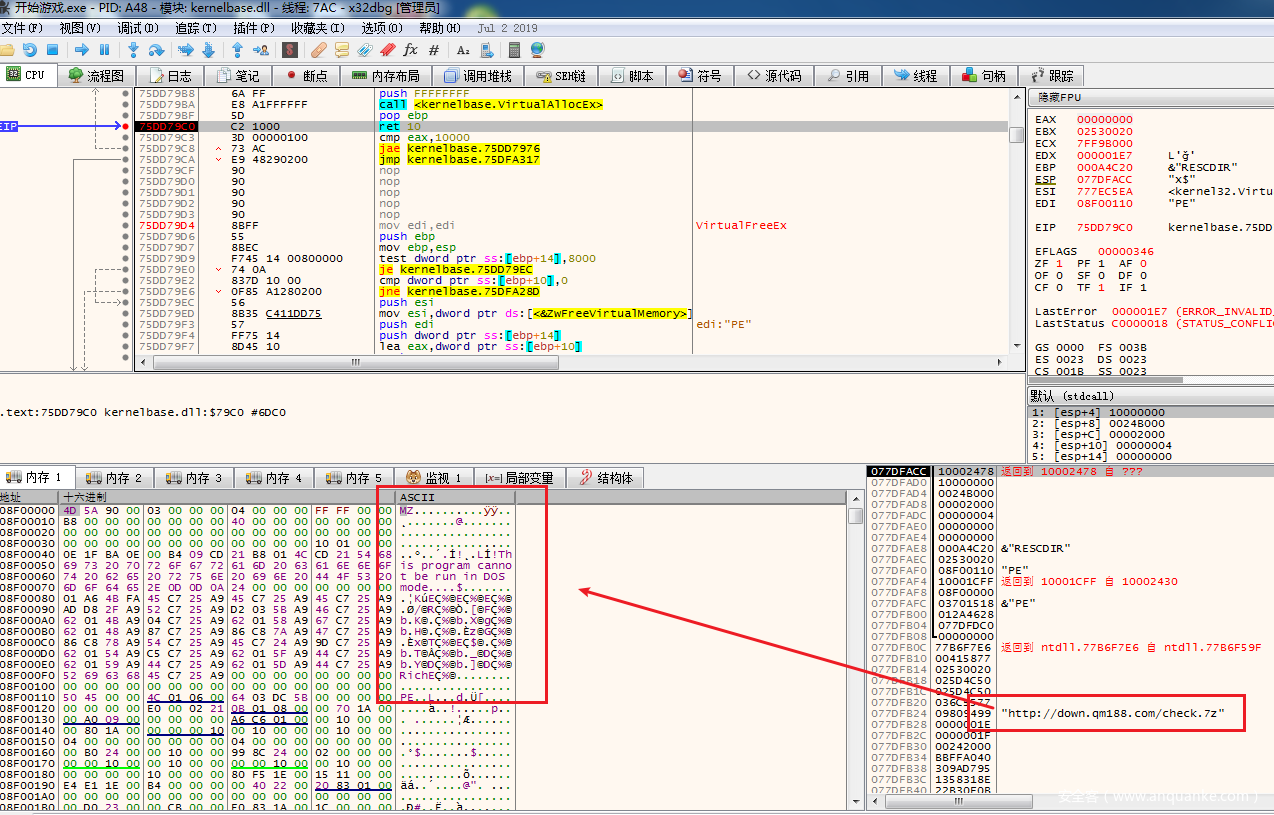Click the Restart debugging toolbar icon

(29, 50)
